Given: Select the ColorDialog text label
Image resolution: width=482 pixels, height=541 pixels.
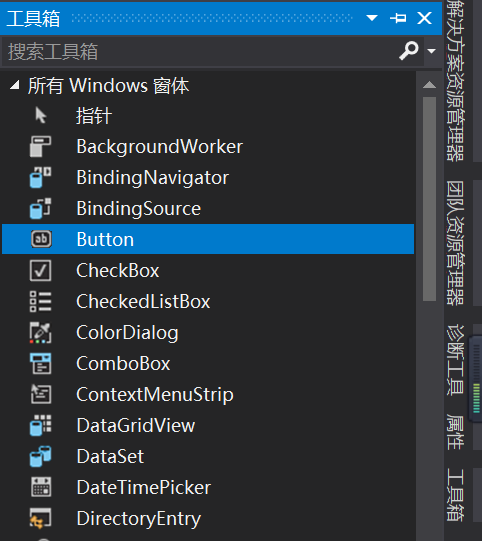Looking at the screenshot, I should coord(127,333).
